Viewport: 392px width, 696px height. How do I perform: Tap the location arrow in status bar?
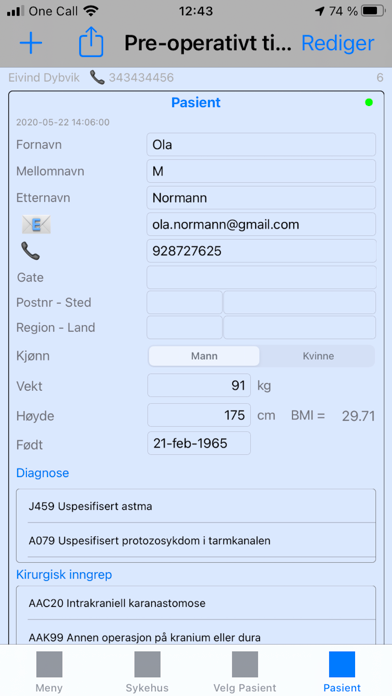point(320,11)
